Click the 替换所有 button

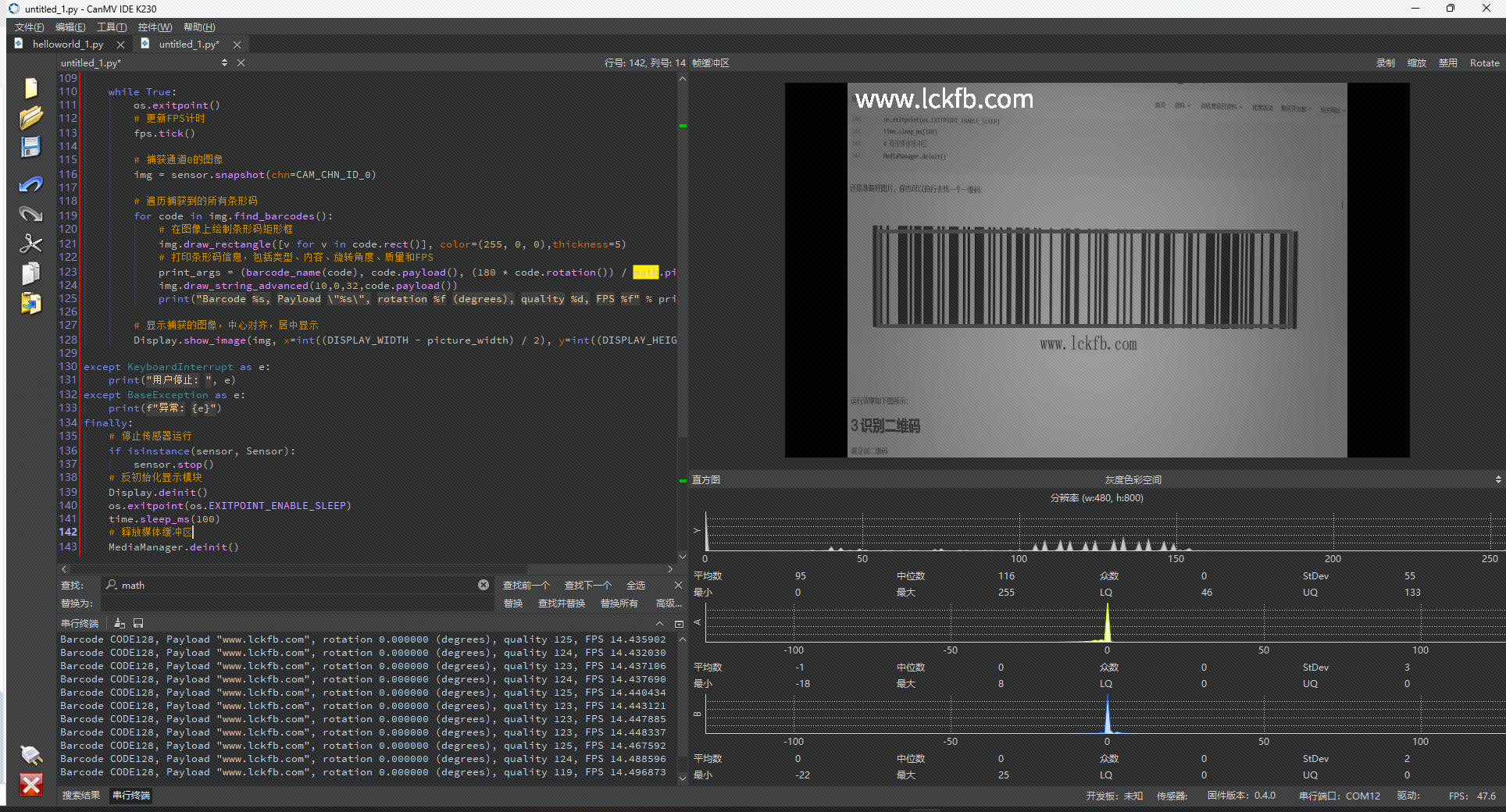point(619,603)
